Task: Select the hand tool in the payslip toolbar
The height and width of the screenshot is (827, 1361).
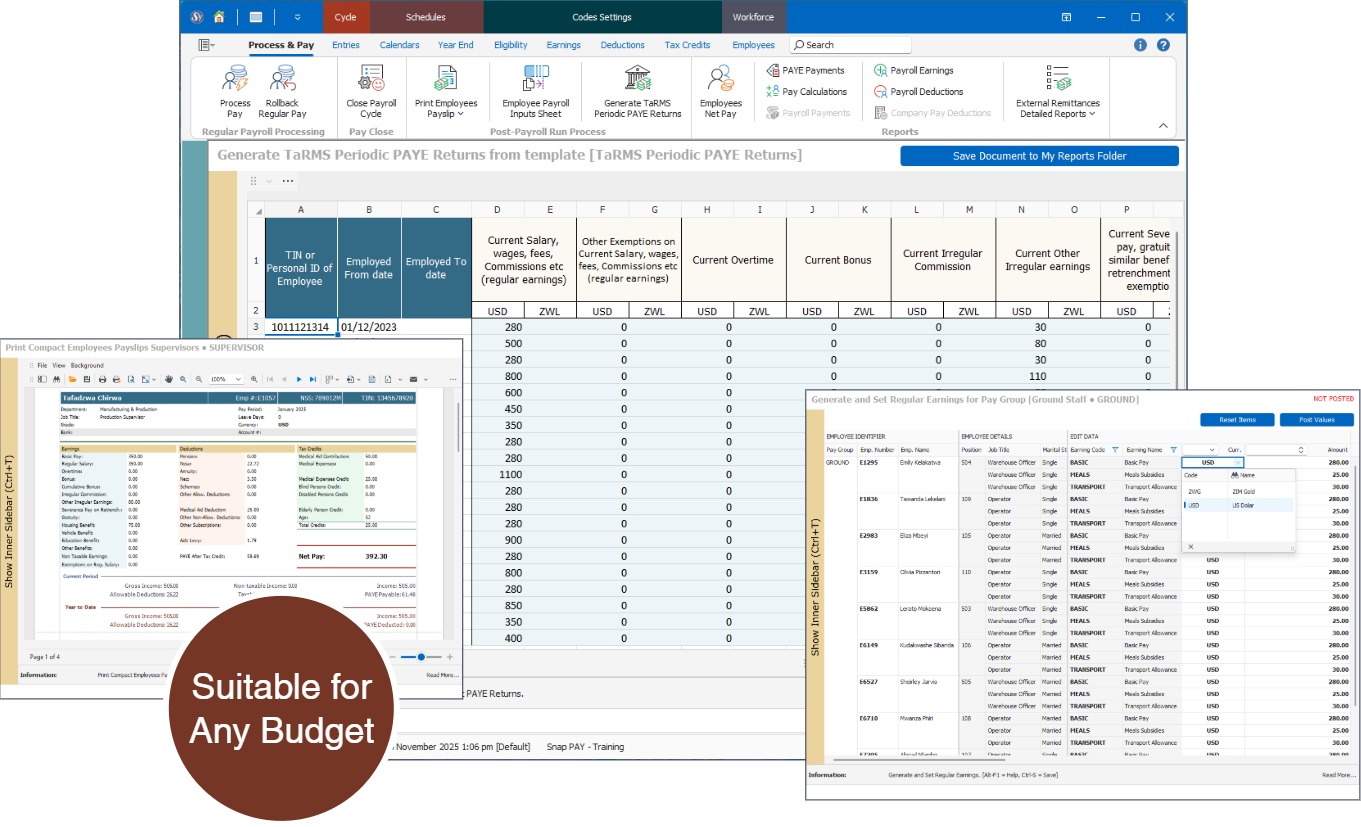Action: point(170,380)
